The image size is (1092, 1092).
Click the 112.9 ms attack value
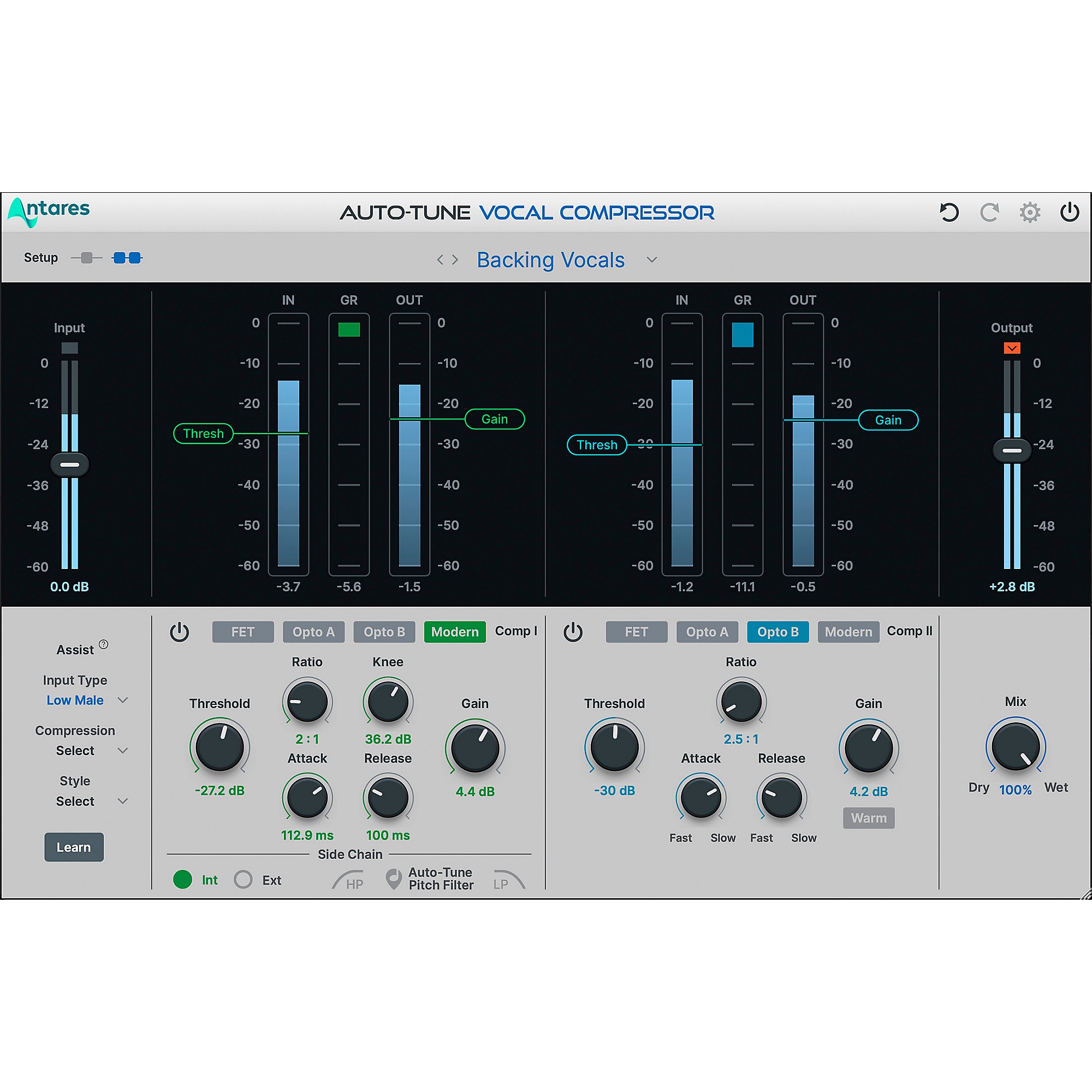307,835
